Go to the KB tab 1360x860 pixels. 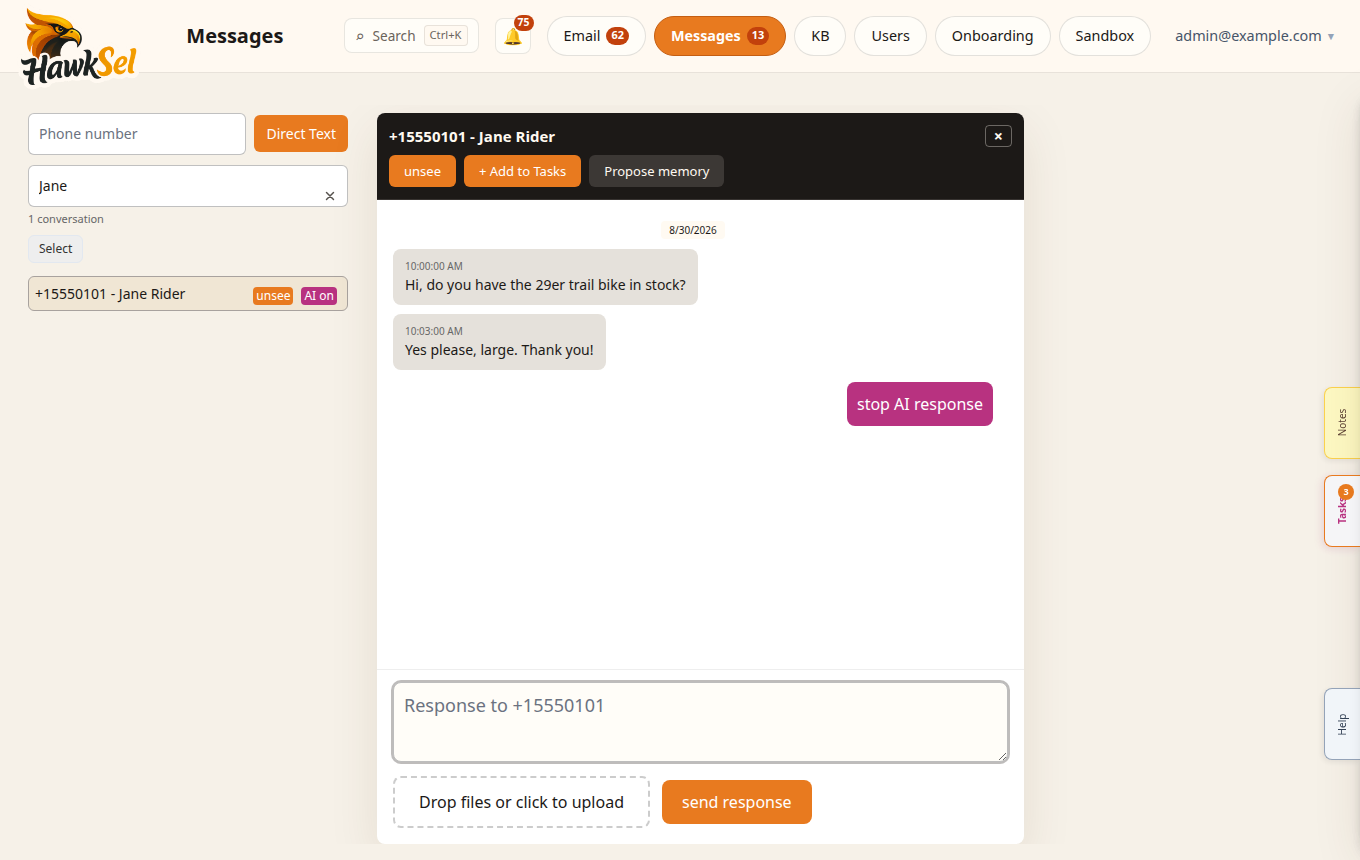pyautogui.click(x=820, y=36)
